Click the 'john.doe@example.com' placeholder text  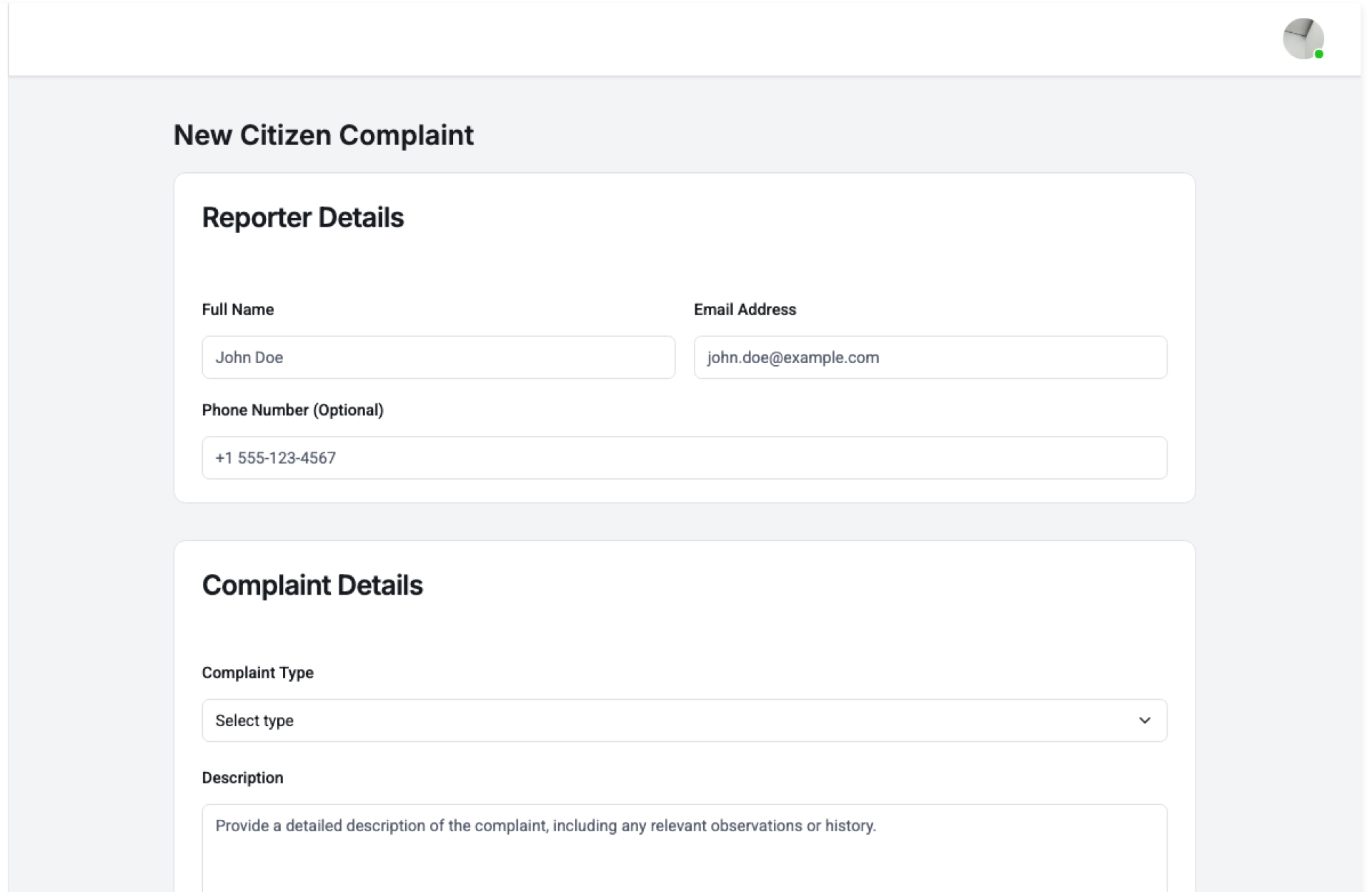point(793,357)
